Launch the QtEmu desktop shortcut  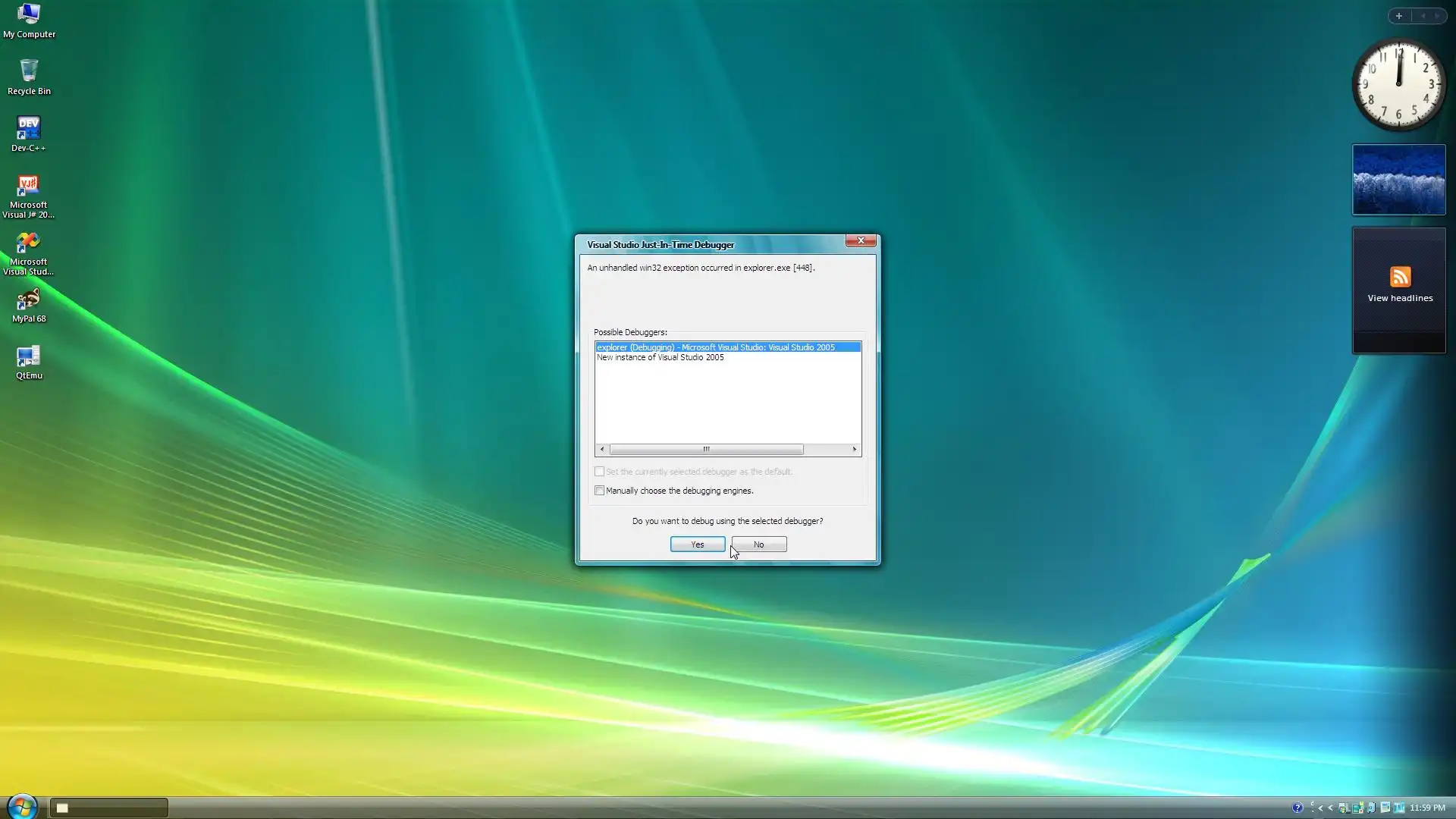pos(29,362)
